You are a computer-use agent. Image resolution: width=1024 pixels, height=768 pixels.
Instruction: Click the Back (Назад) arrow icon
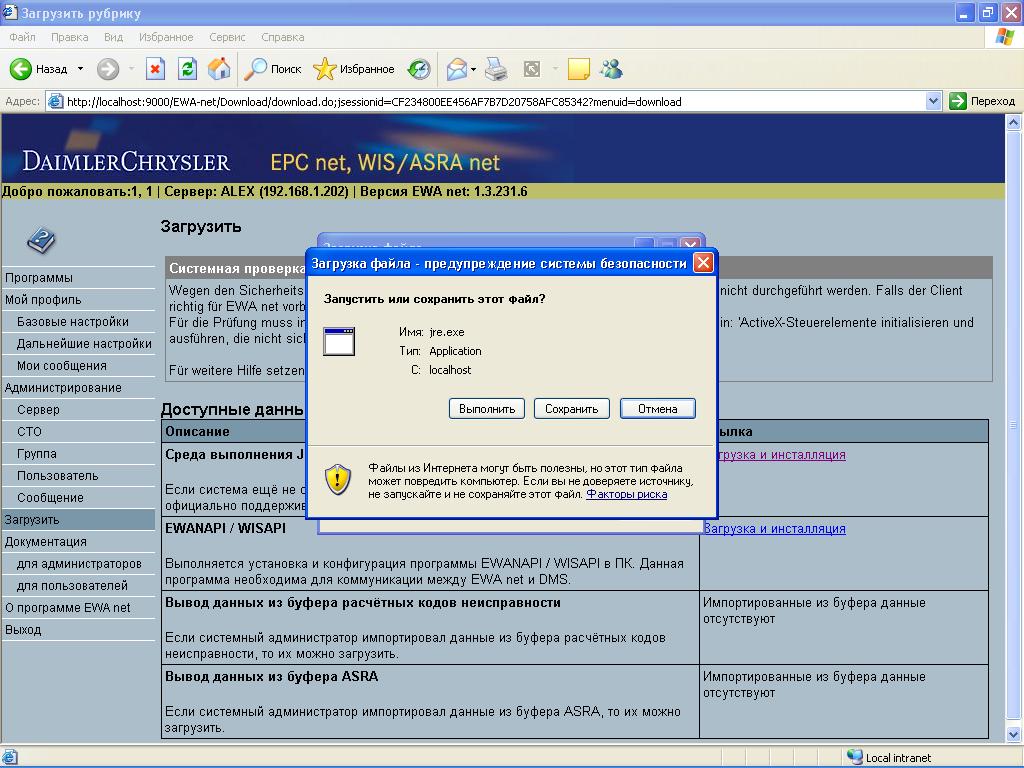(20, 69)
